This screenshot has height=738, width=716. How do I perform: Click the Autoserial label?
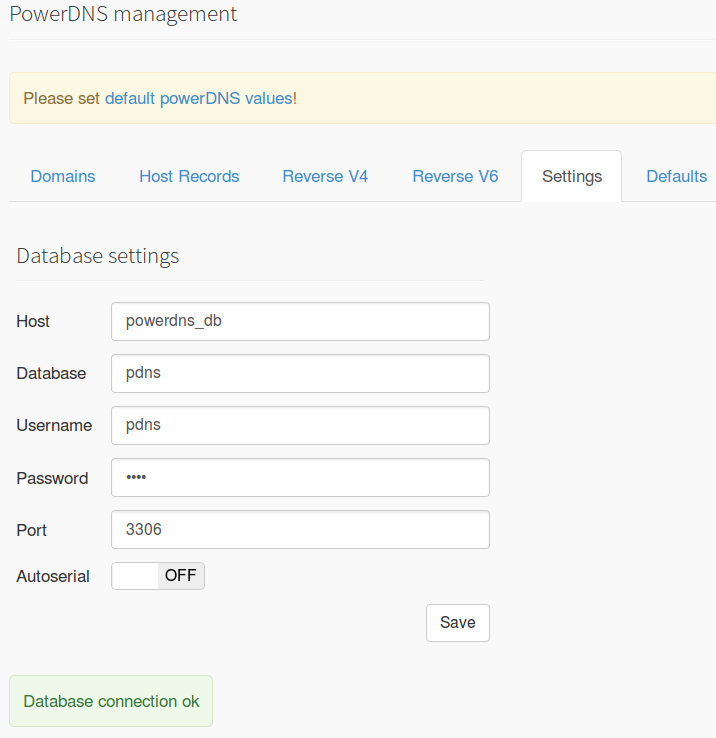pos(53,577)
